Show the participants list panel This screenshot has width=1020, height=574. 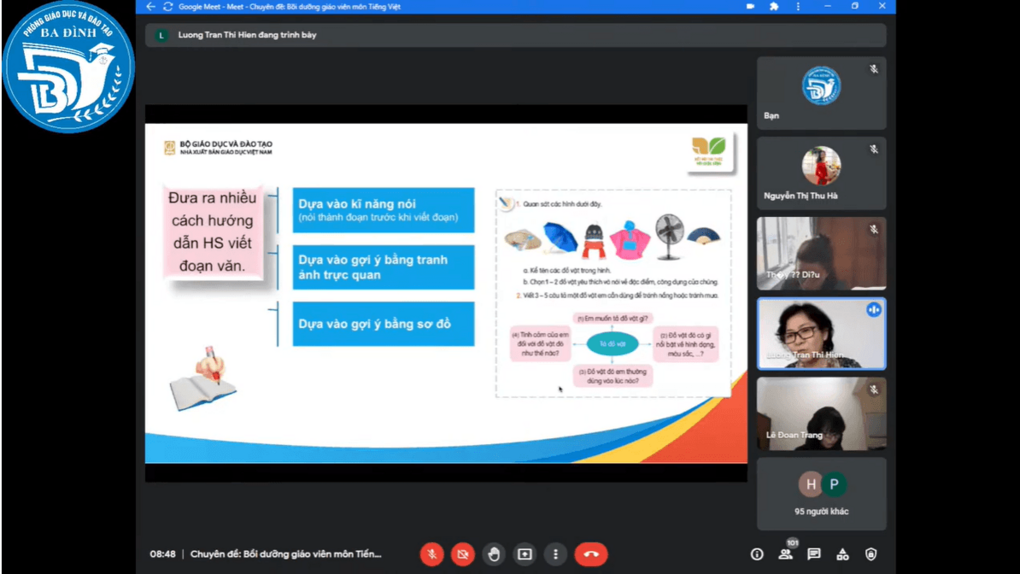pyautogui.click(x=785, y=554)
